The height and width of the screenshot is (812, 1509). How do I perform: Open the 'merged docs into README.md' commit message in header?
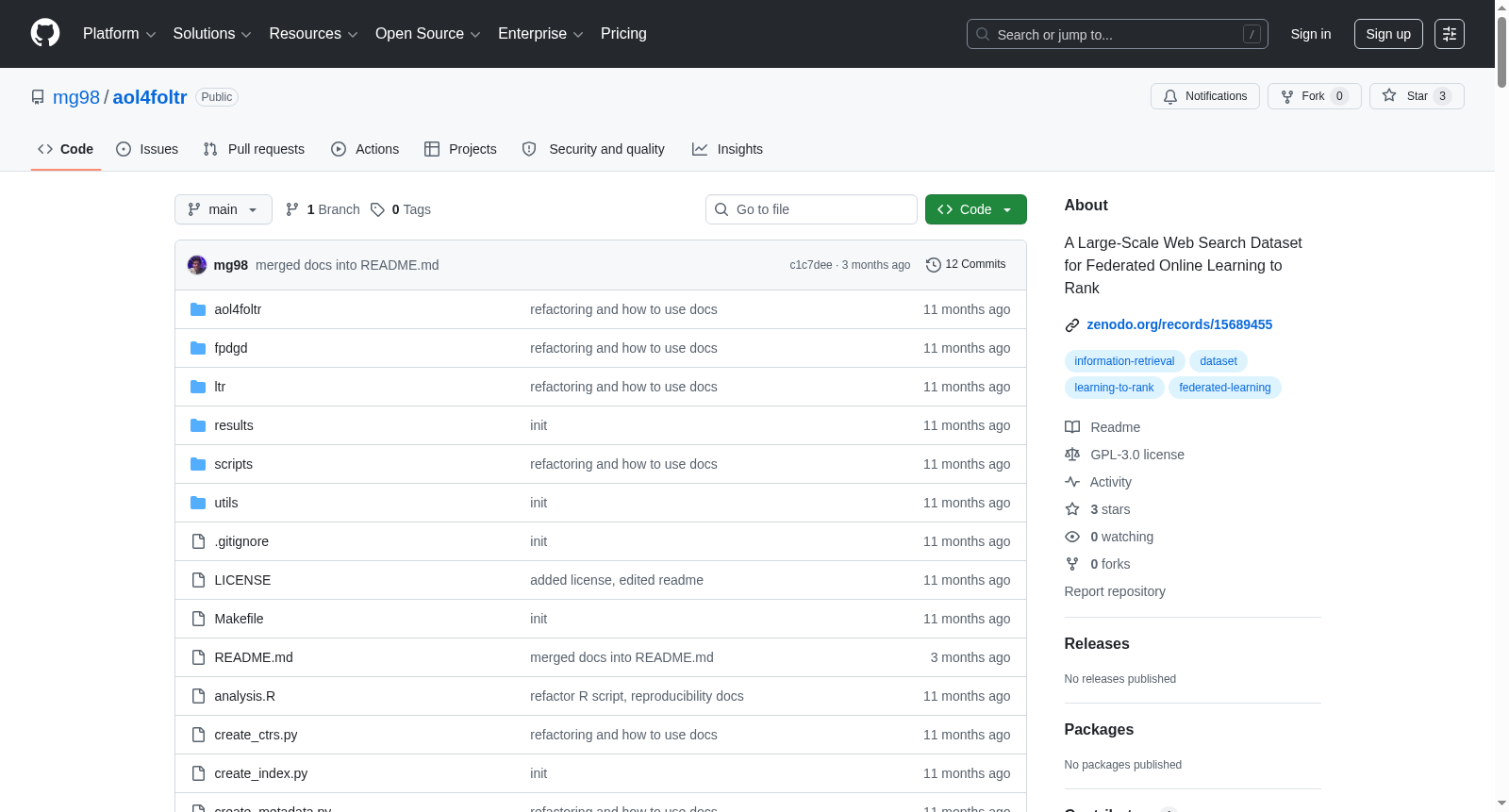pyautogui.click(x=347, y=265)
